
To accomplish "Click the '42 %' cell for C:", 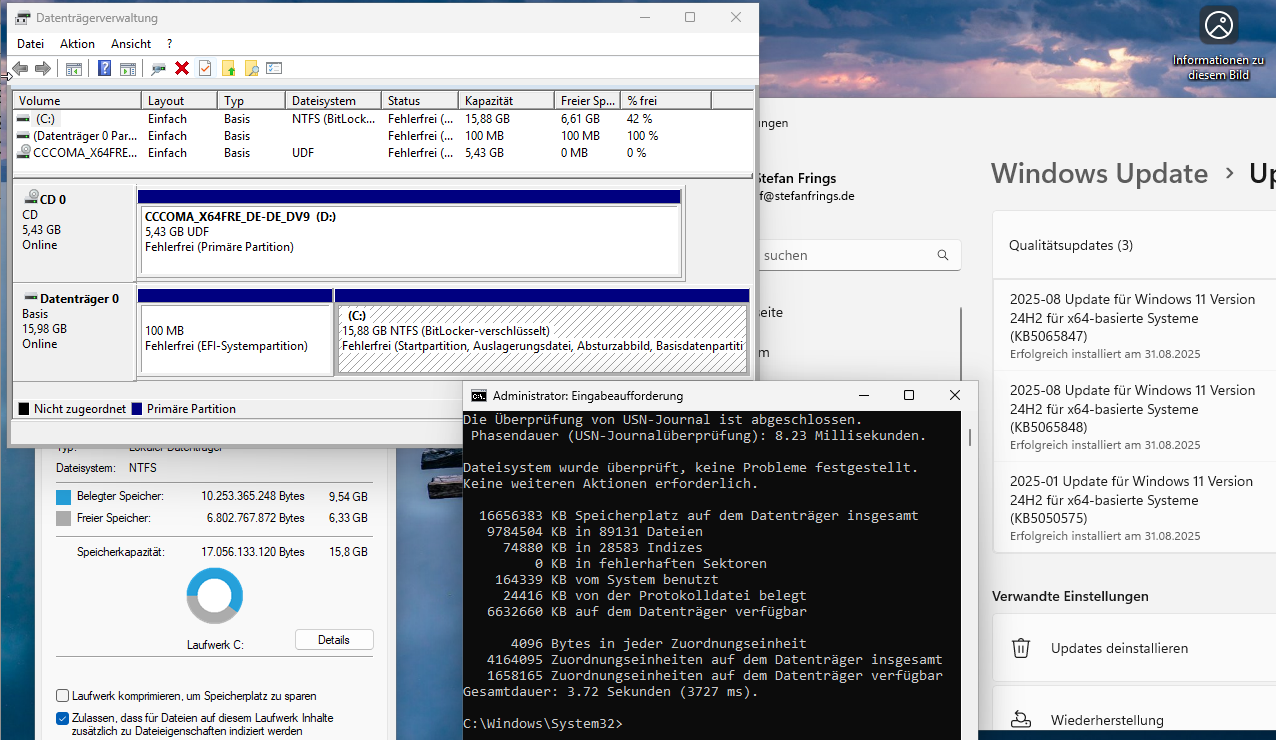I will tap(640, 118).
